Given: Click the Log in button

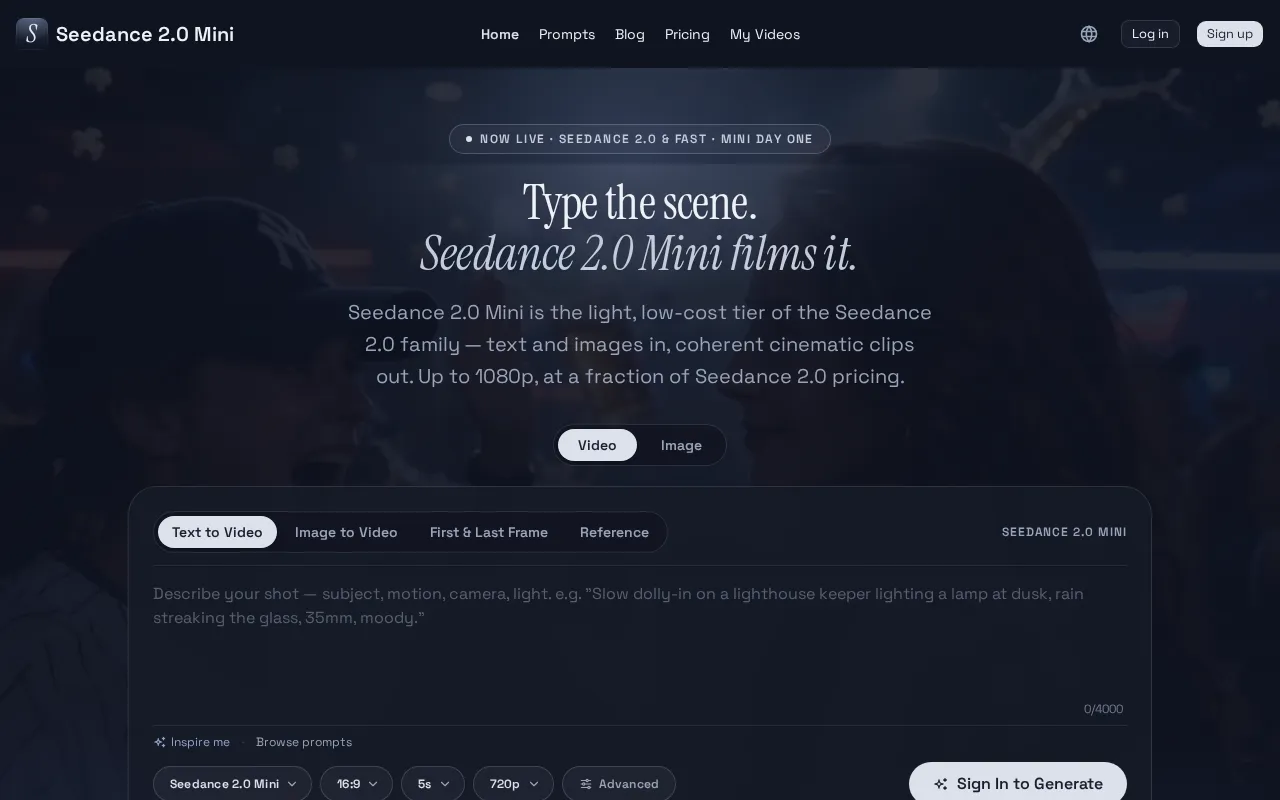Looking at the screenshot, I should click(1150, 34).
